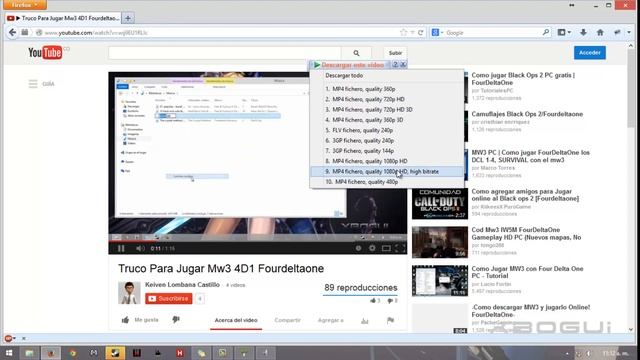
Task: Open the Cod Mw3 IW5M gameplay thumbnail
Action: [440, 242]
